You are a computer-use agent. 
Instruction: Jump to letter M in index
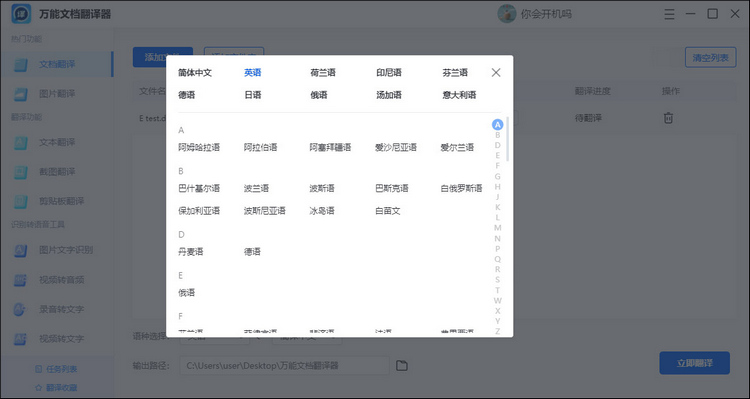pyautogui.click(x=497, y=228)
